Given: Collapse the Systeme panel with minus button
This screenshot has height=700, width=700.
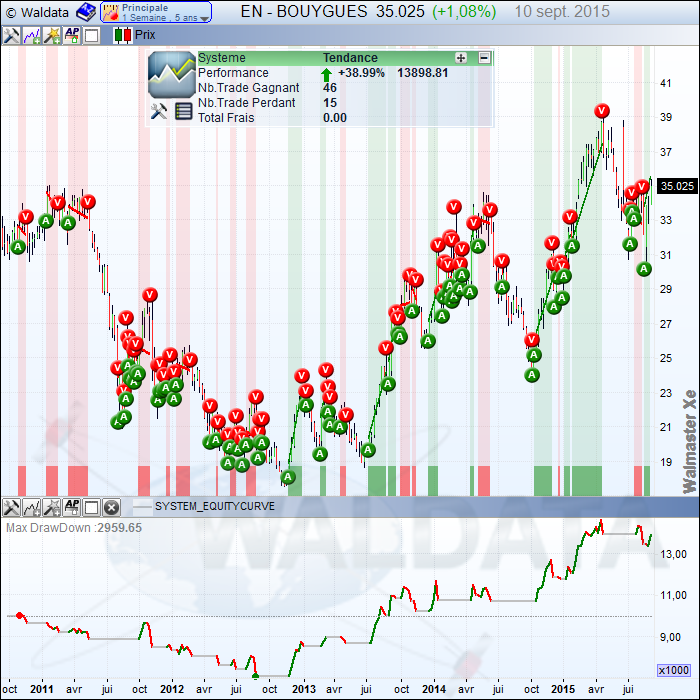Looking at the screenshot, I should 484,58.
